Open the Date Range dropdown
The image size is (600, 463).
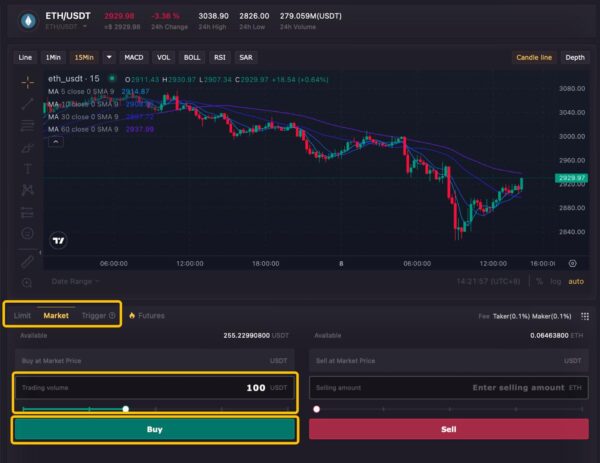click(x=75, y=282)
